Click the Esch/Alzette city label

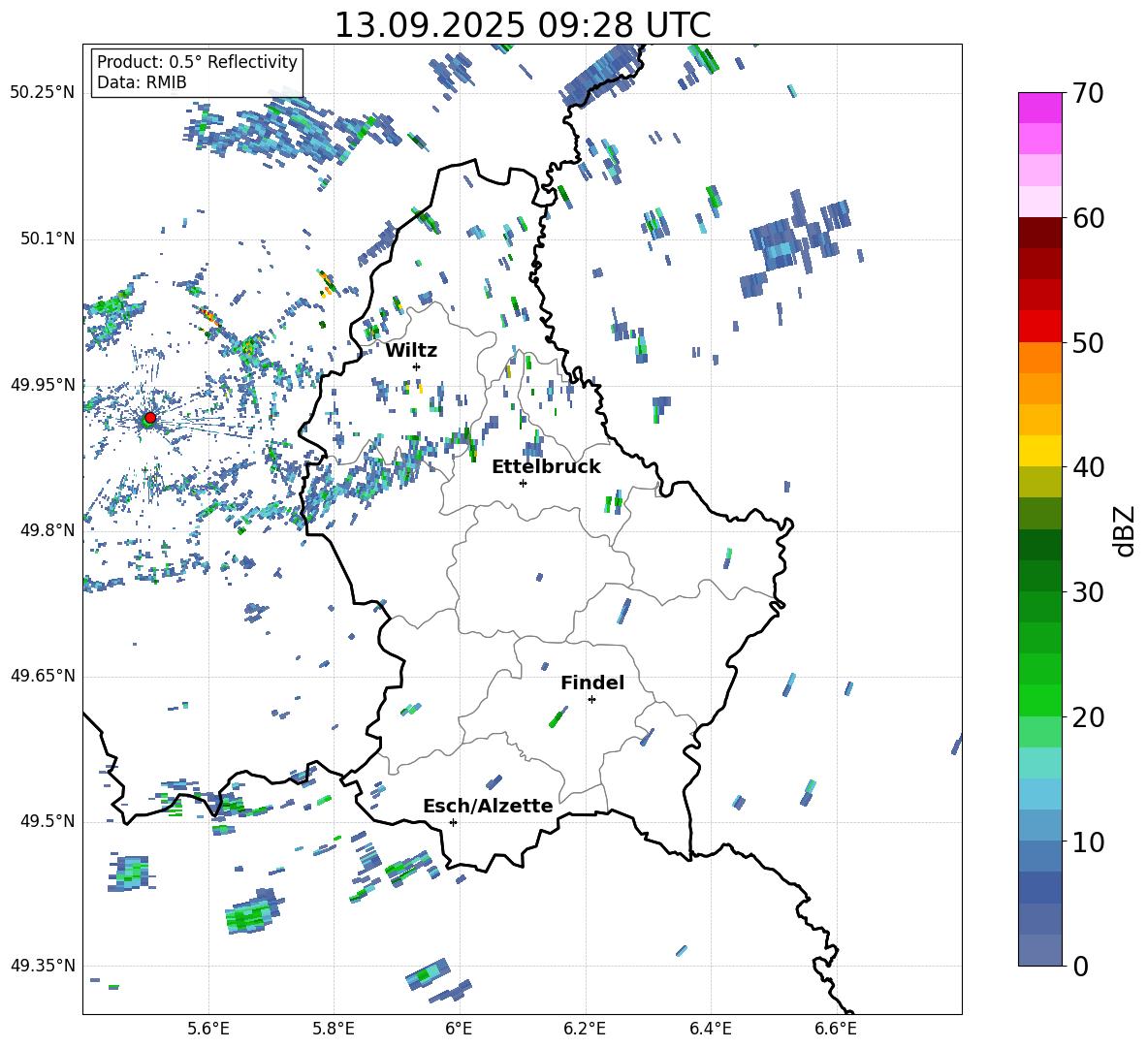coord(488,806)
